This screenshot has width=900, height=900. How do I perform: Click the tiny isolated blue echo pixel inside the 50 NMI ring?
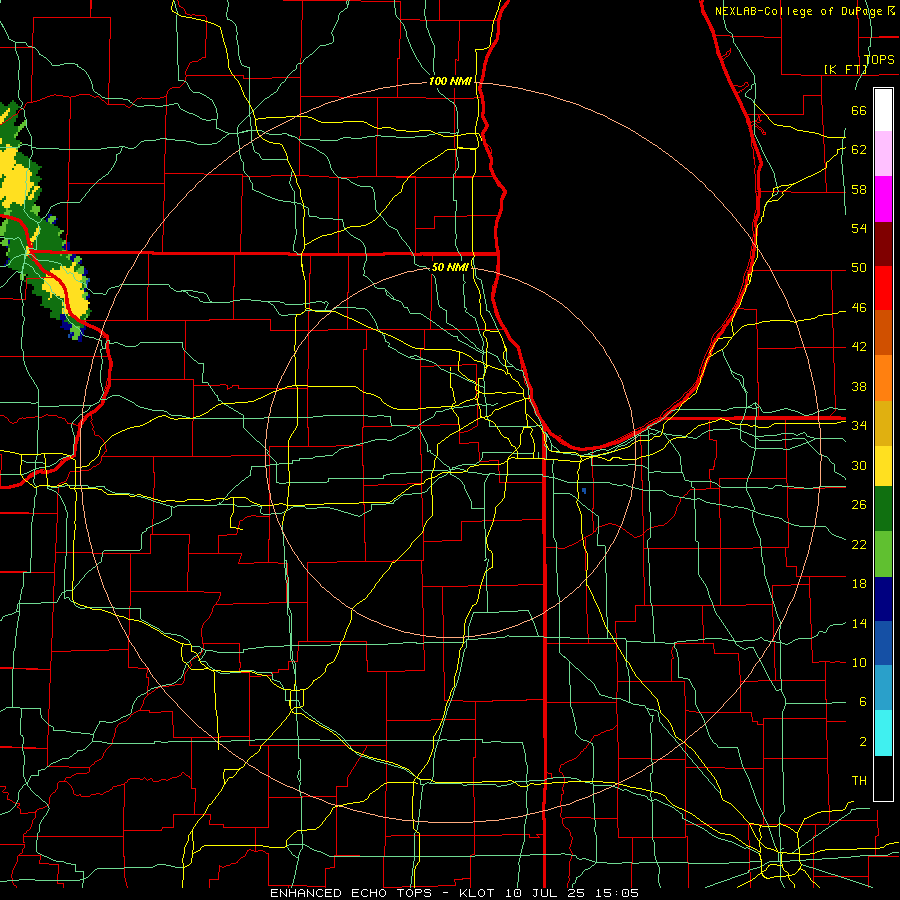[x=584, y=491]
